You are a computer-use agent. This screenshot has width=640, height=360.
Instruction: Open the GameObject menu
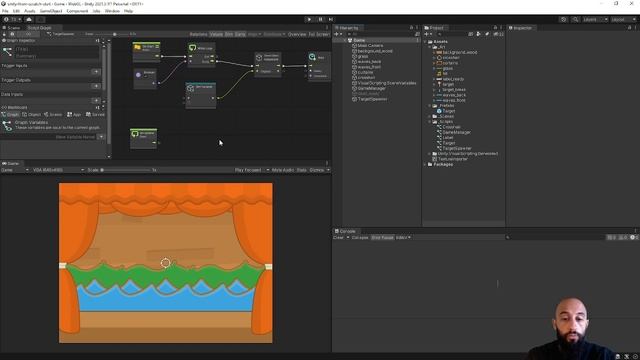click(51, 11)
